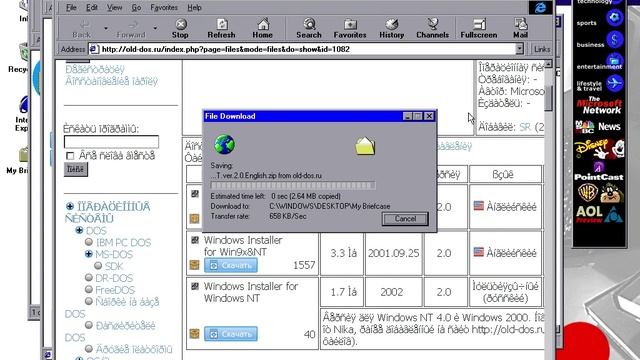Viewport: 640px width, 360px height.
Task: Open the Back history dropdown arrow
Action: (106, 28)
